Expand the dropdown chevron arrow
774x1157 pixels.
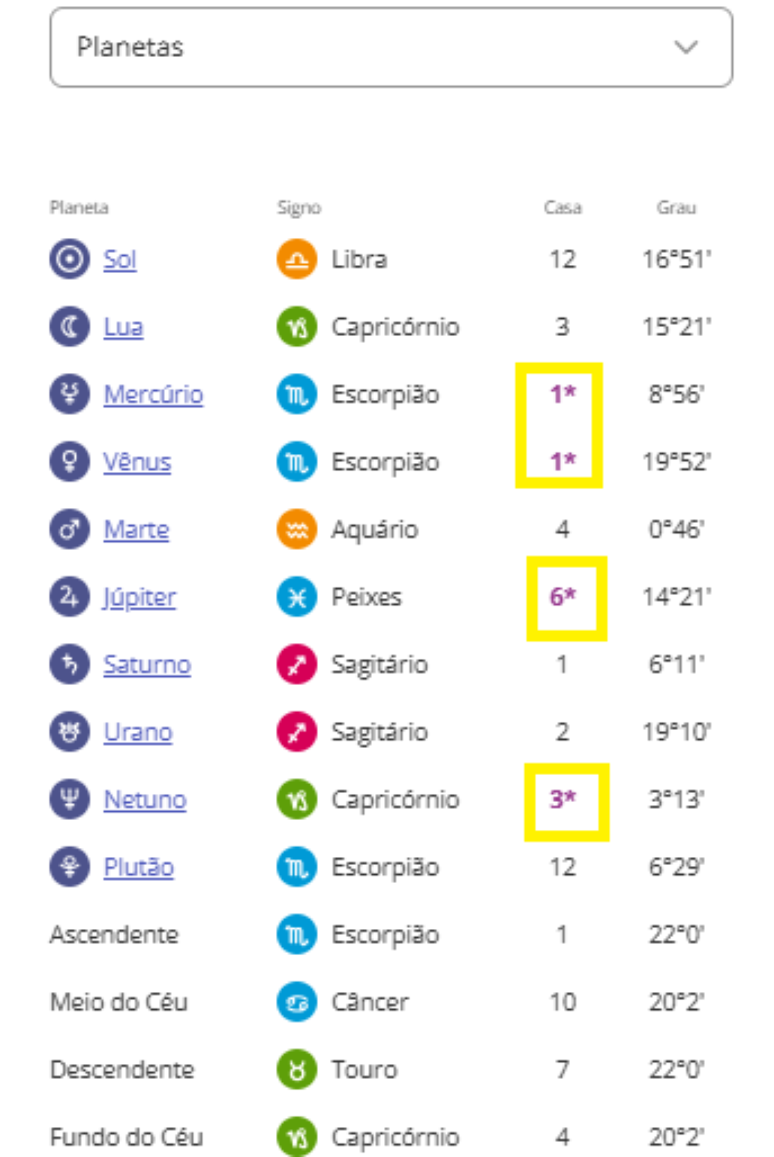[686, 47]
